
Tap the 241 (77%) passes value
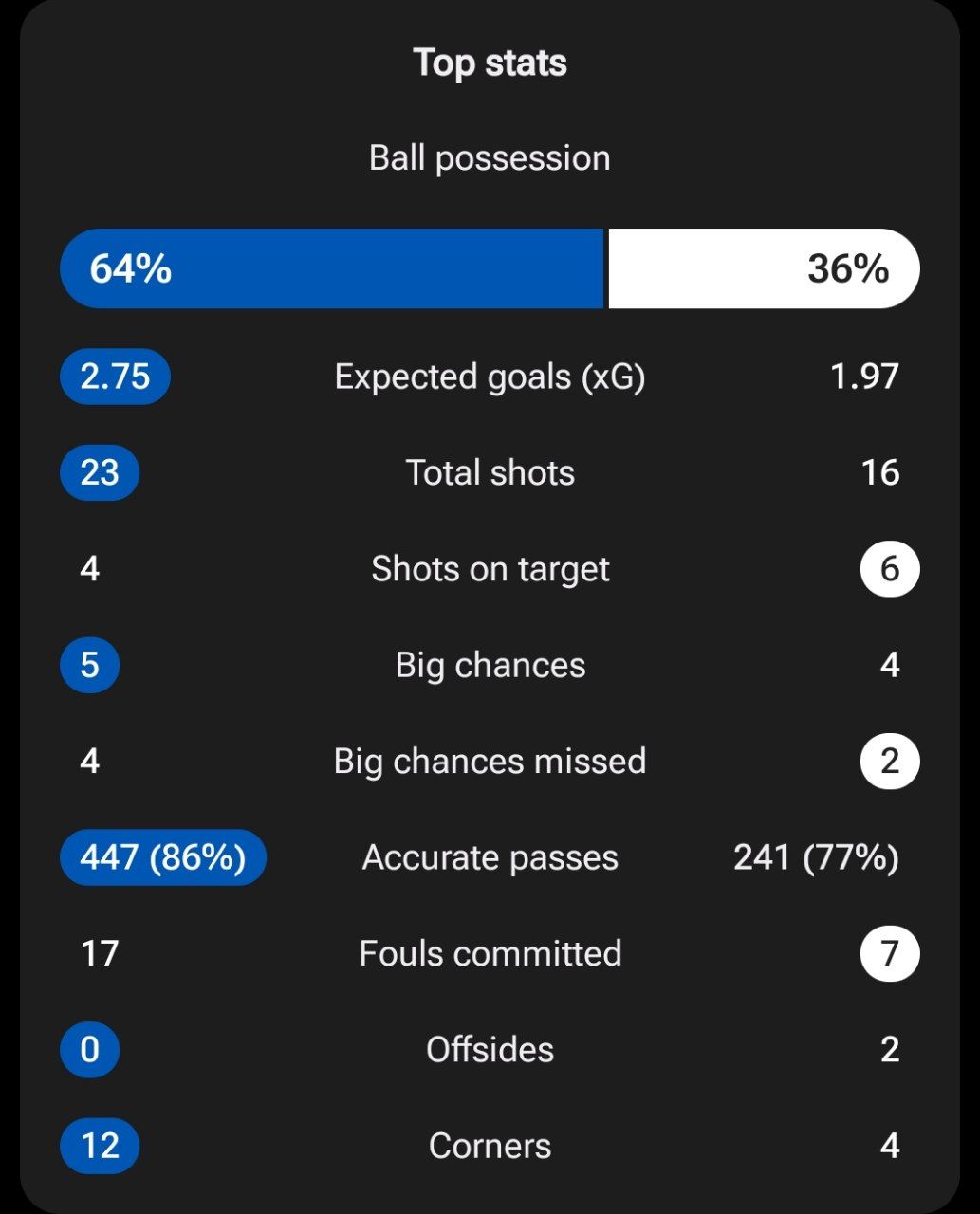pos(816,857)
